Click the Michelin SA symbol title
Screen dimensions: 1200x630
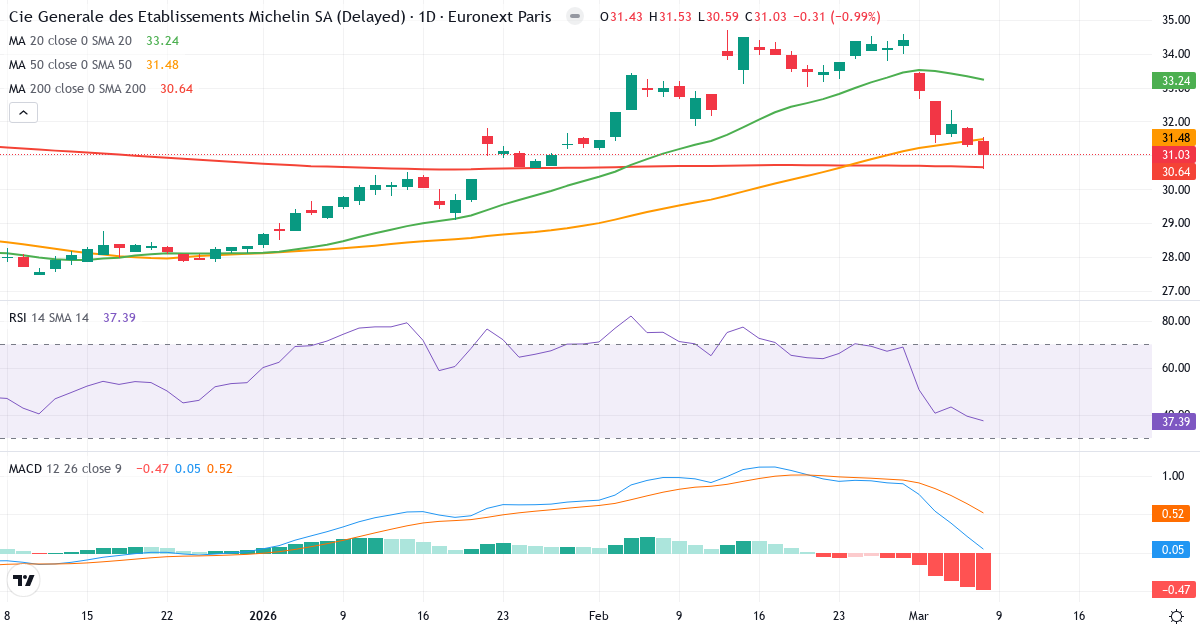coord(280,17)
